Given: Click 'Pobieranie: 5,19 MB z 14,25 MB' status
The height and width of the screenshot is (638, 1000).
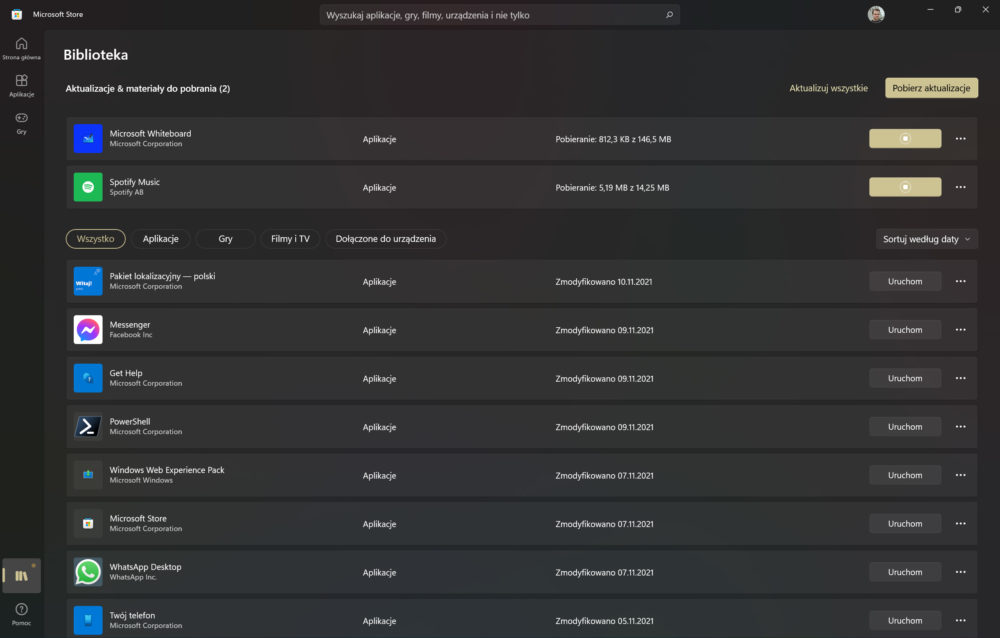Looking at the screenshot, I should (612, 188).
